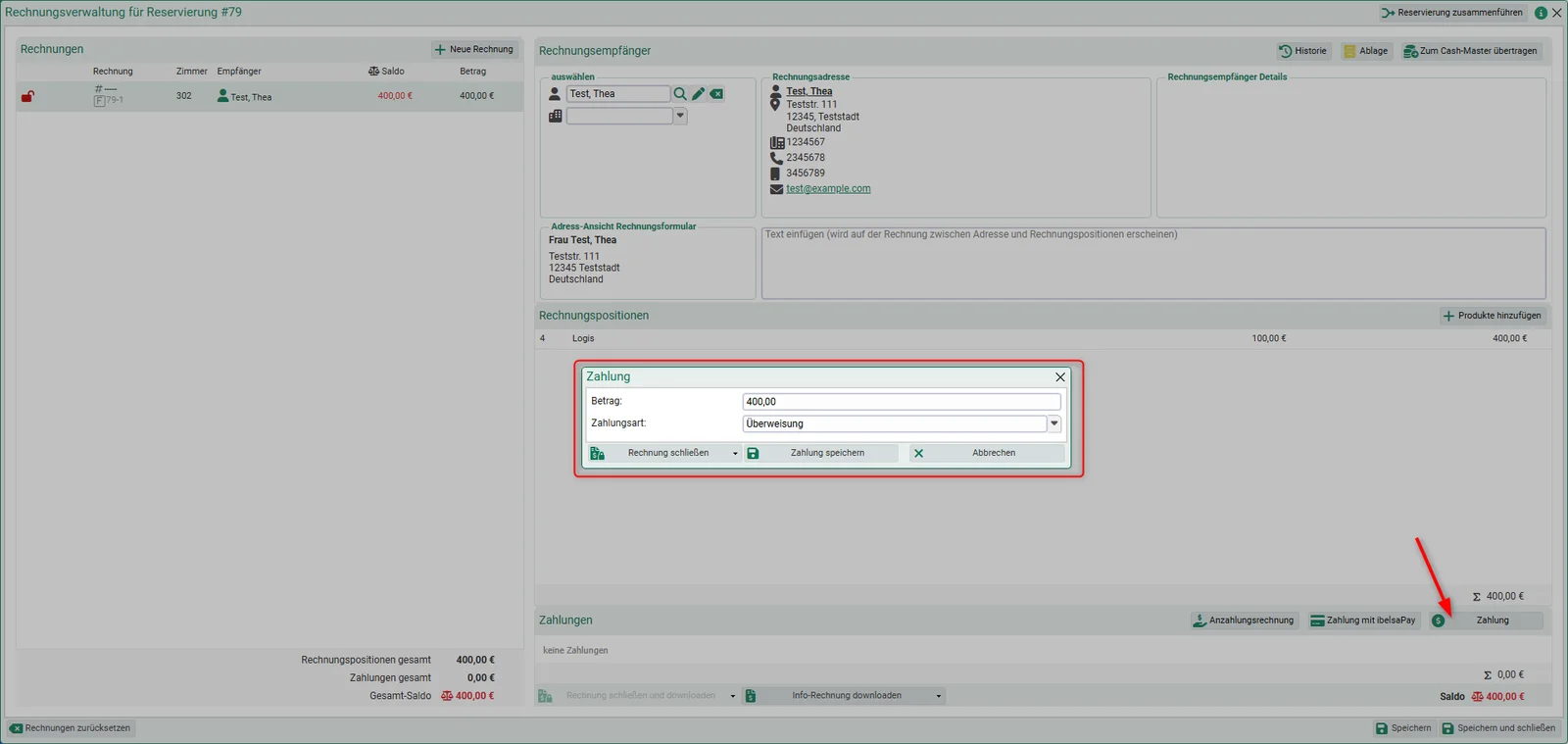
Task: Click Info-Rechnung downloaden
Action: coord(838,696)
